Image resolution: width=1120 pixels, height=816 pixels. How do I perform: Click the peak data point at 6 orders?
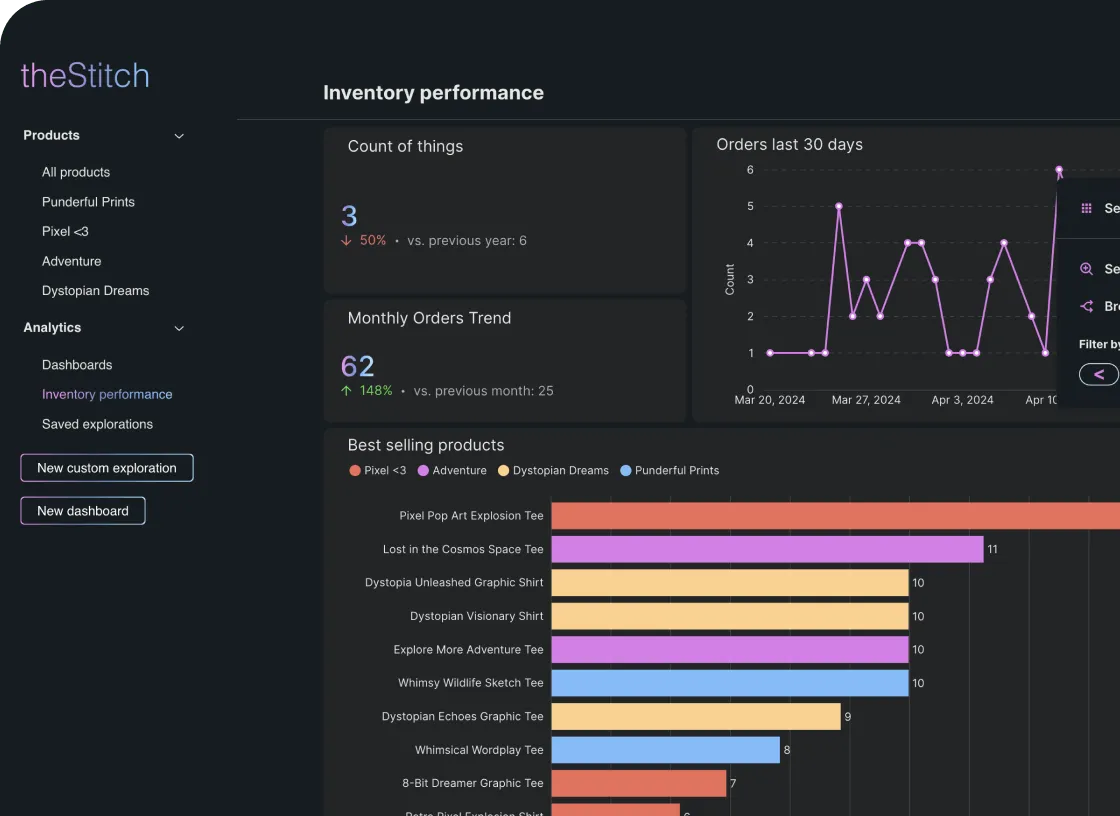tap(1059, 170)
